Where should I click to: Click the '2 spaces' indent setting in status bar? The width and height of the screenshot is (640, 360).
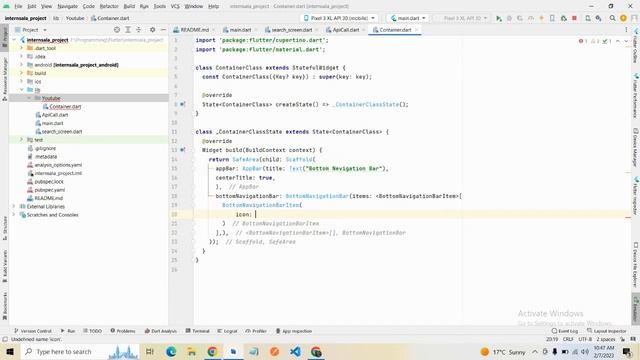(x=606, y=339)
